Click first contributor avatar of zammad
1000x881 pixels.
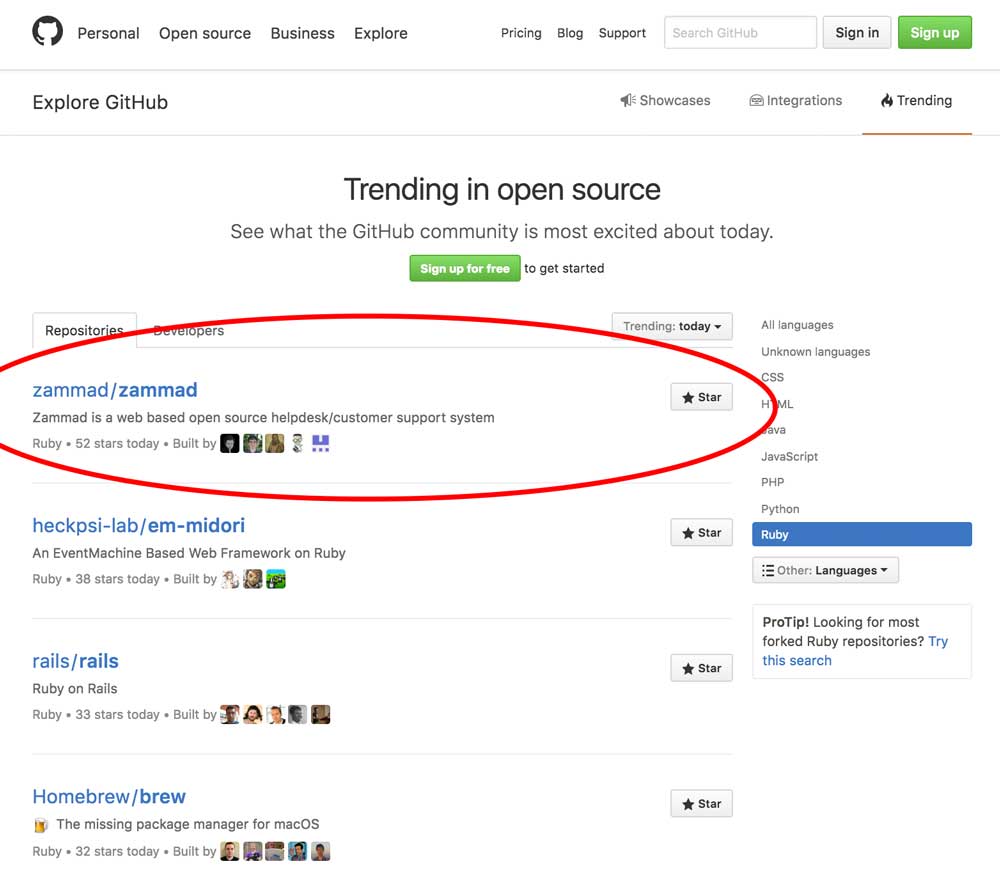click(230, 443)
